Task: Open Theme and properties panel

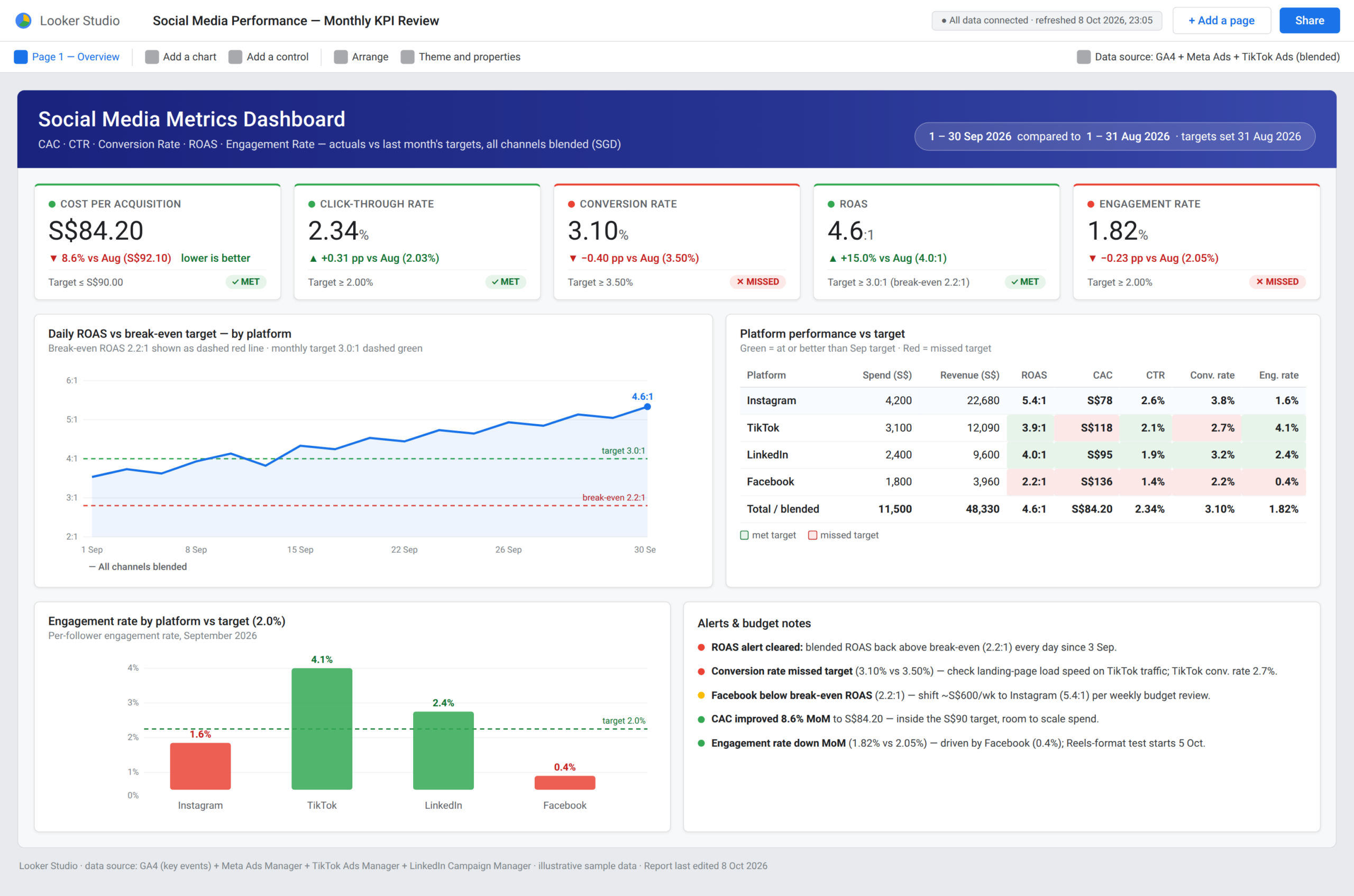Action: click(461, 57)
